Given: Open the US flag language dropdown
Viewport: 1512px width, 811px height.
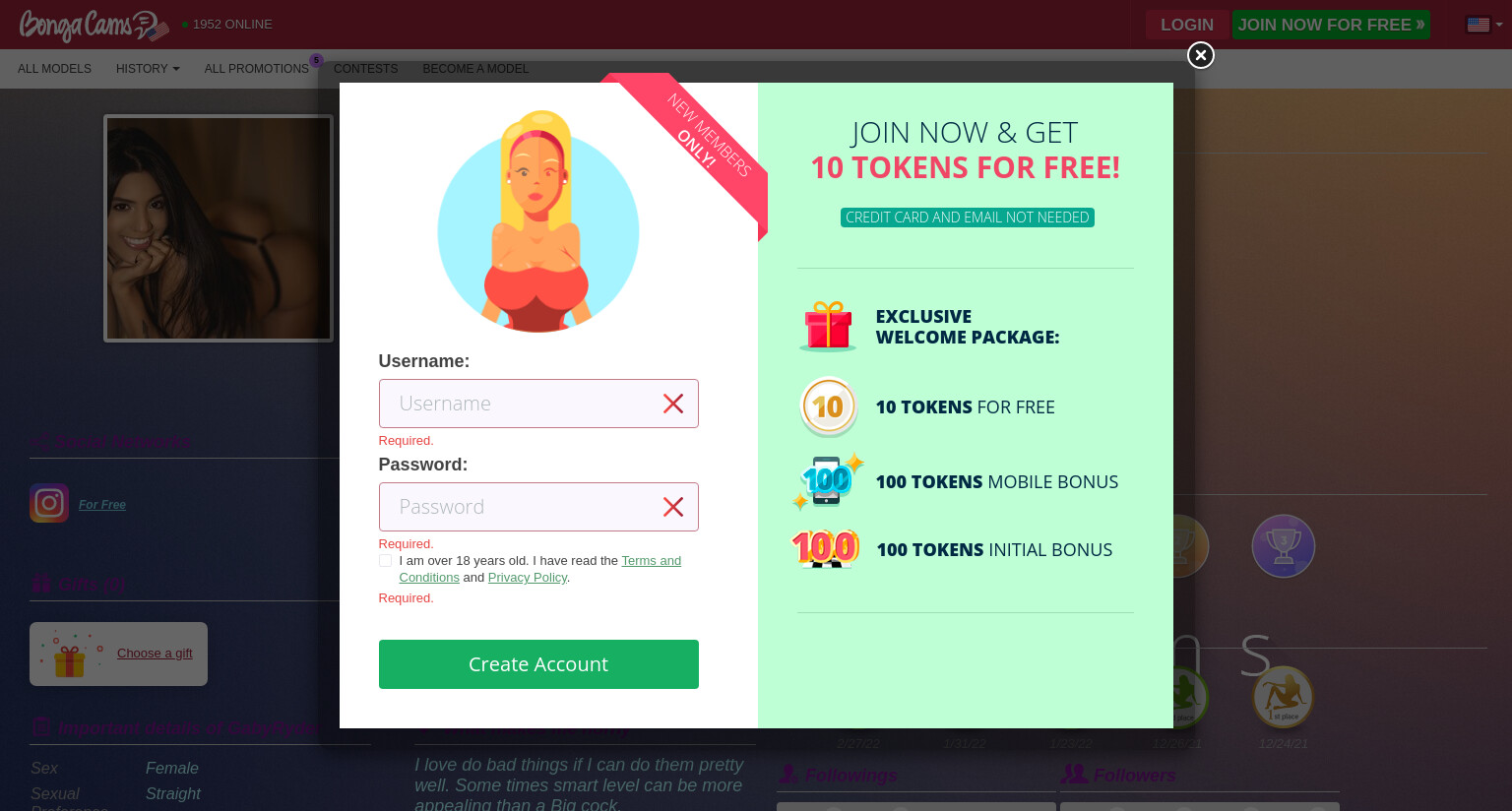Looking at the screenshot, I should point(1484,25).
